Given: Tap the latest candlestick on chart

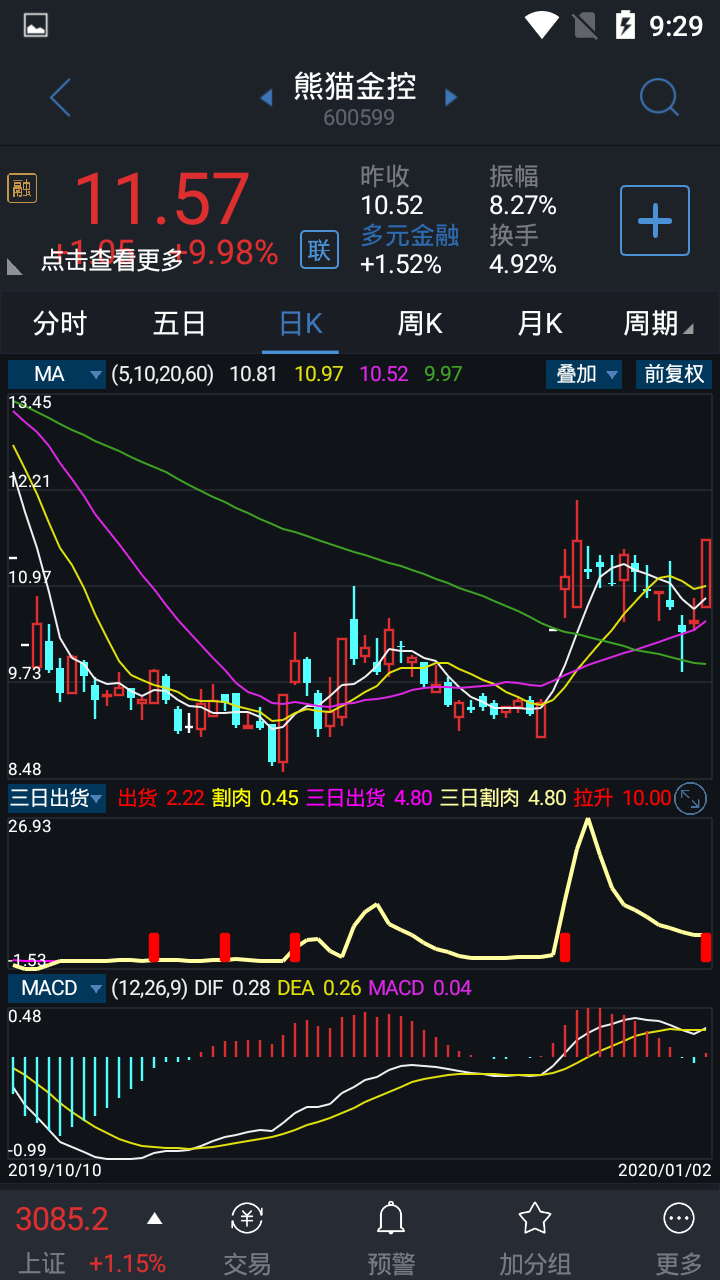Looking at the screenshot, I should pyautogui.click(x=706, y=572).
